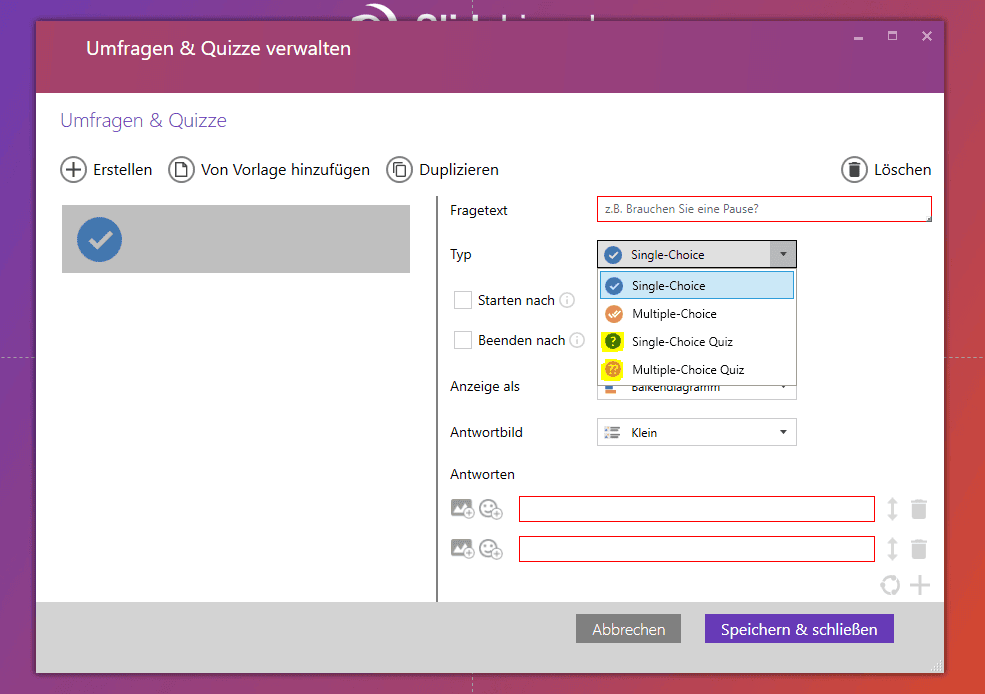The width and height of the screenshot is (985, 694).
Task: Reorder second answer using arrow icon
Action: pos(893,548)
